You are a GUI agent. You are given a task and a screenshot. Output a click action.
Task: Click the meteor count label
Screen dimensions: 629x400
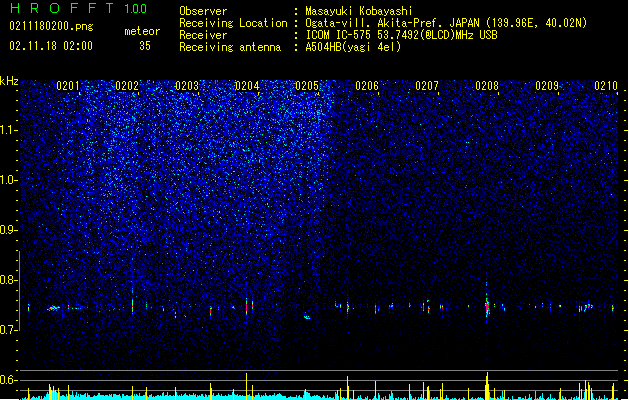coord(142,31)
